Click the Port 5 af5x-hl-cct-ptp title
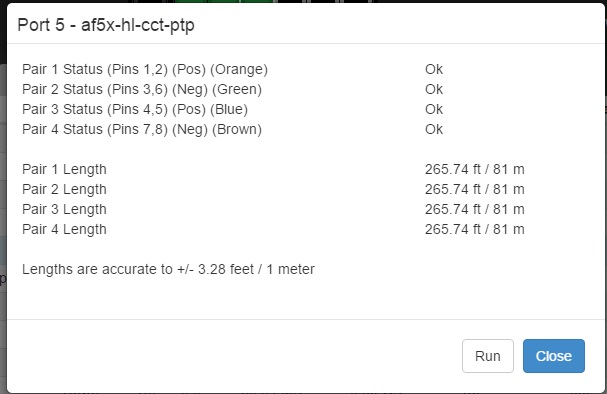The height and width of the screenshot is (394, 607). (x=106, y=25)
